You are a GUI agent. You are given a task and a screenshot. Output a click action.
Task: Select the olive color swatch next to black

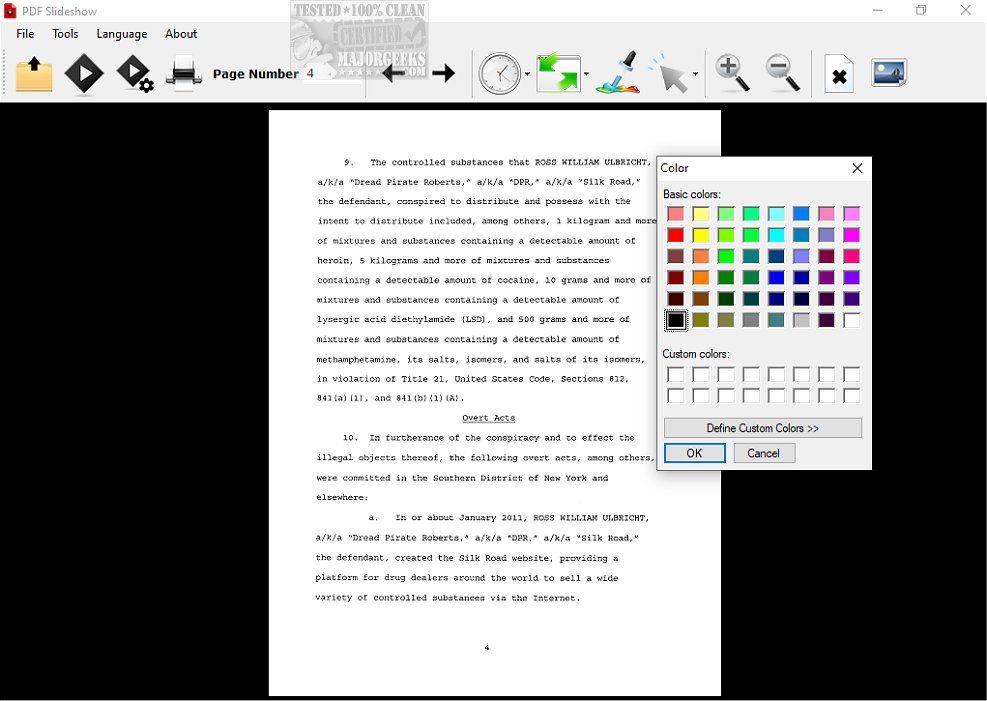click(x=701, y=320)
